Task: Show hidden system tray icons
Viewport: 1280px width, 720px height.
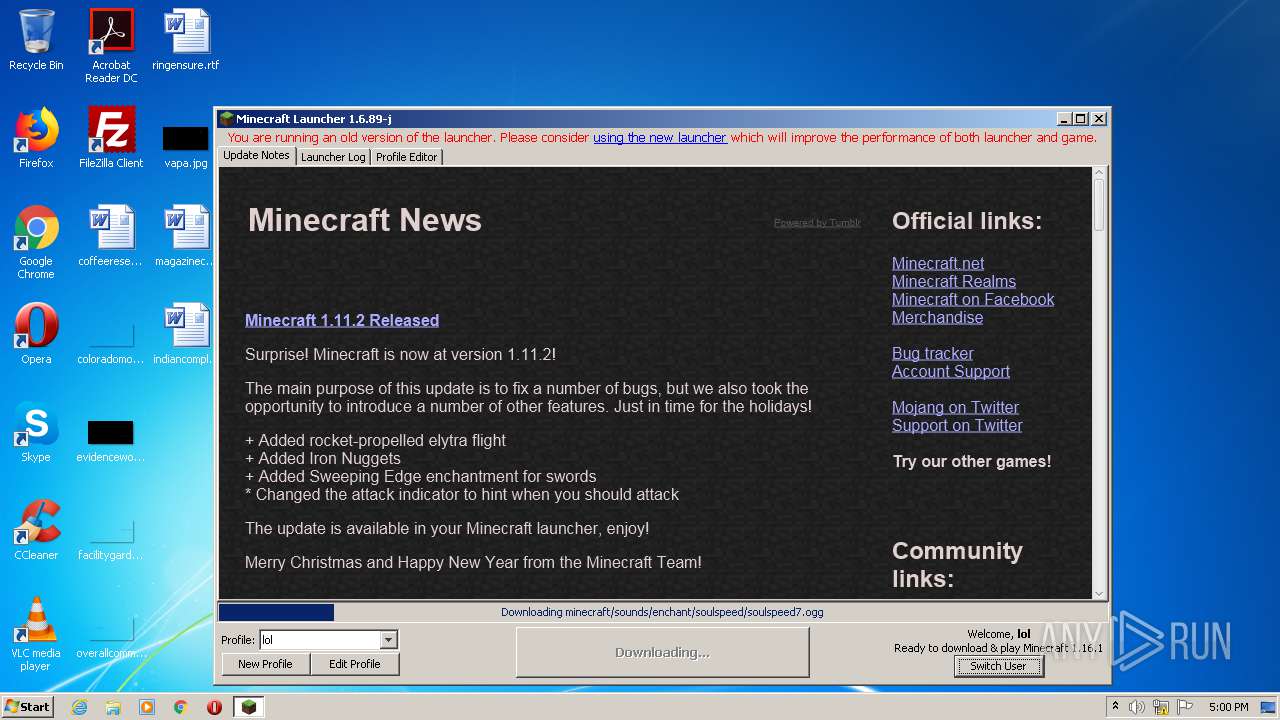Action: click(x=1116, y=707)
